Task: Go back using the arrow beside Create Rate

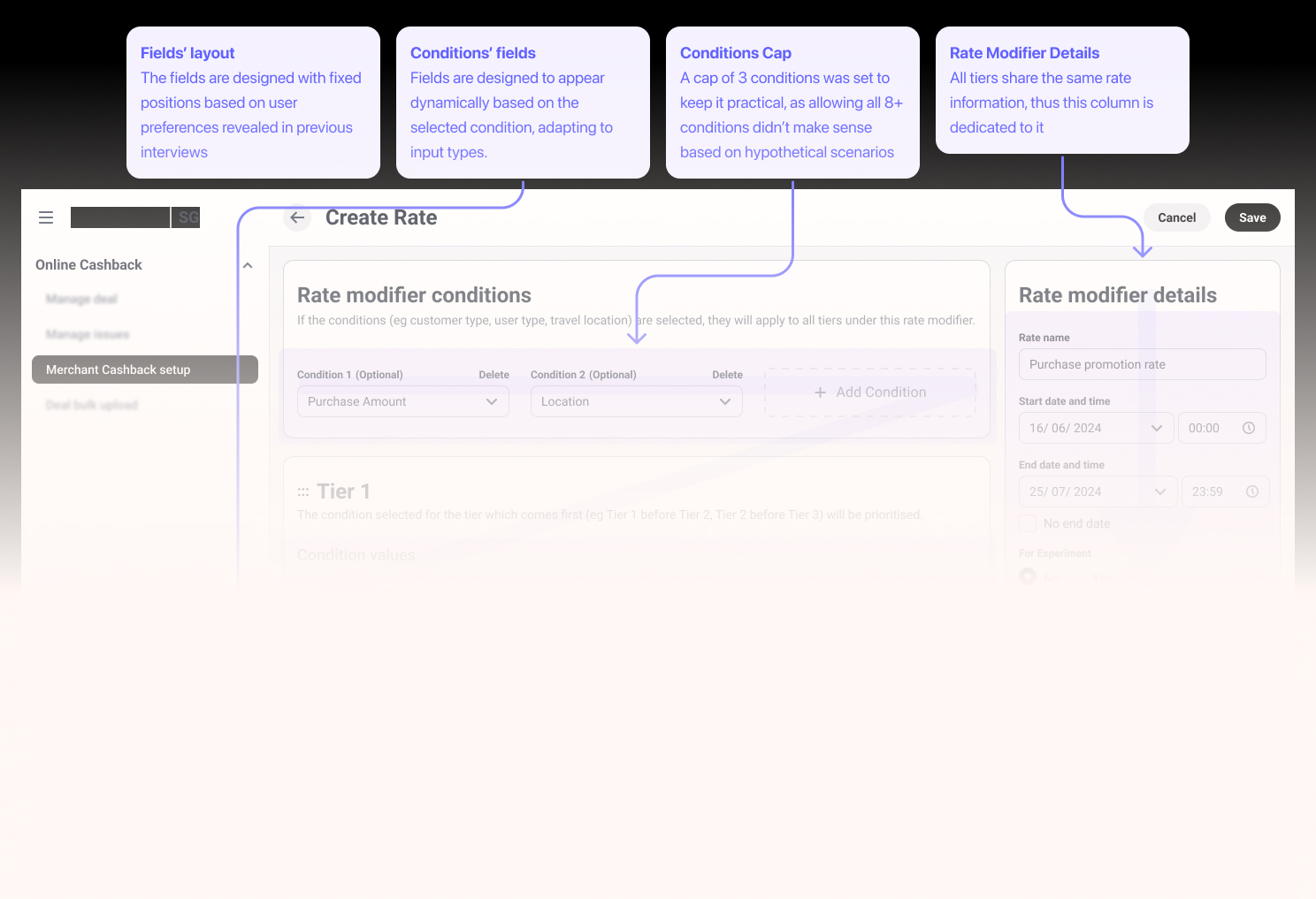Action: (297, 217)
